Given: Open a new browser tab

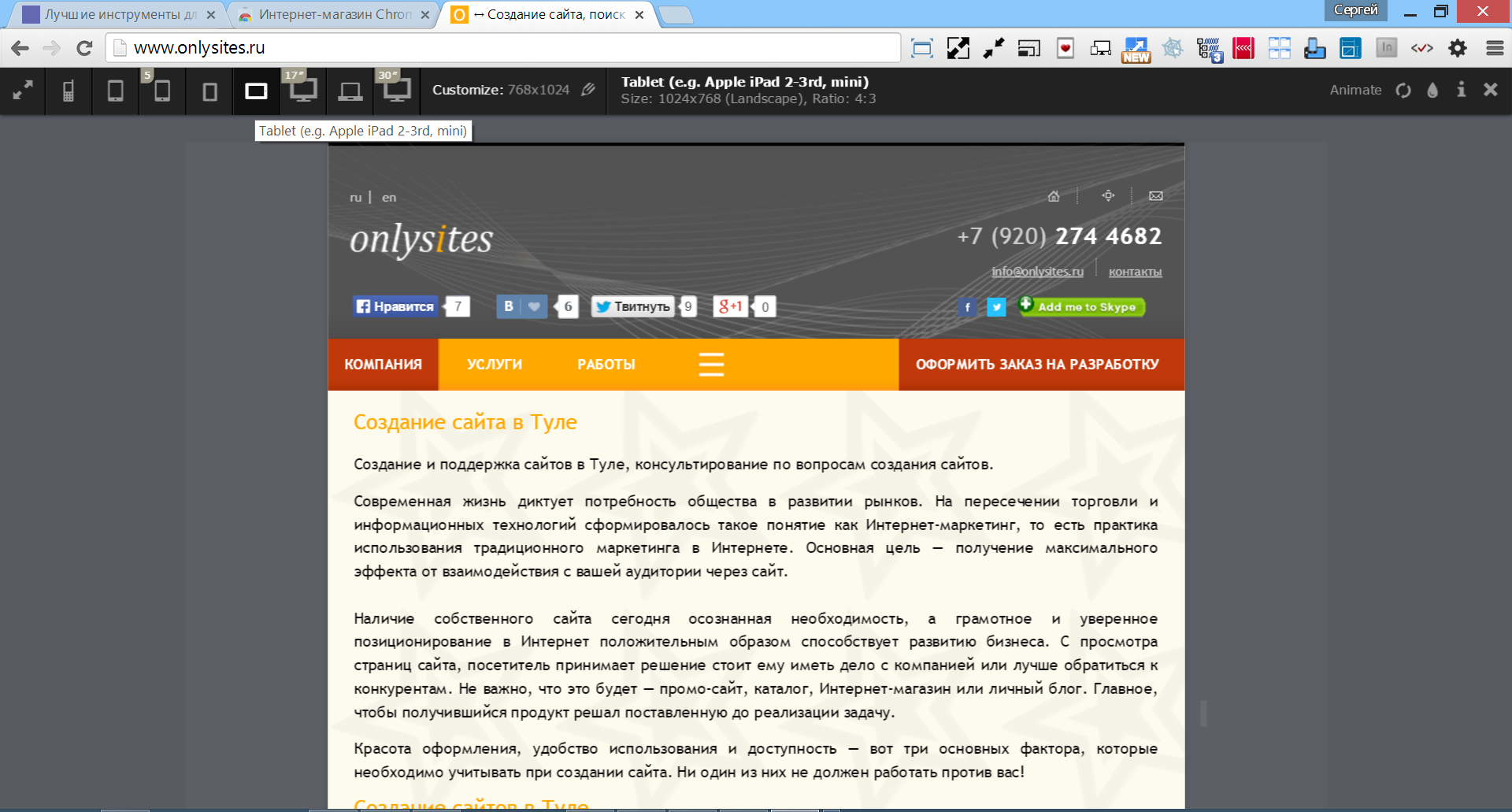Looking at the screenshot, I should pos(676,15).
